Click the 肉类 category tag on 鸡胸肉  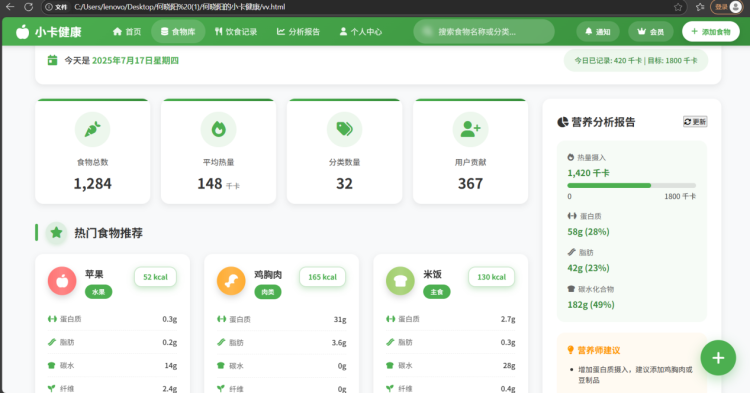point(267,292)
